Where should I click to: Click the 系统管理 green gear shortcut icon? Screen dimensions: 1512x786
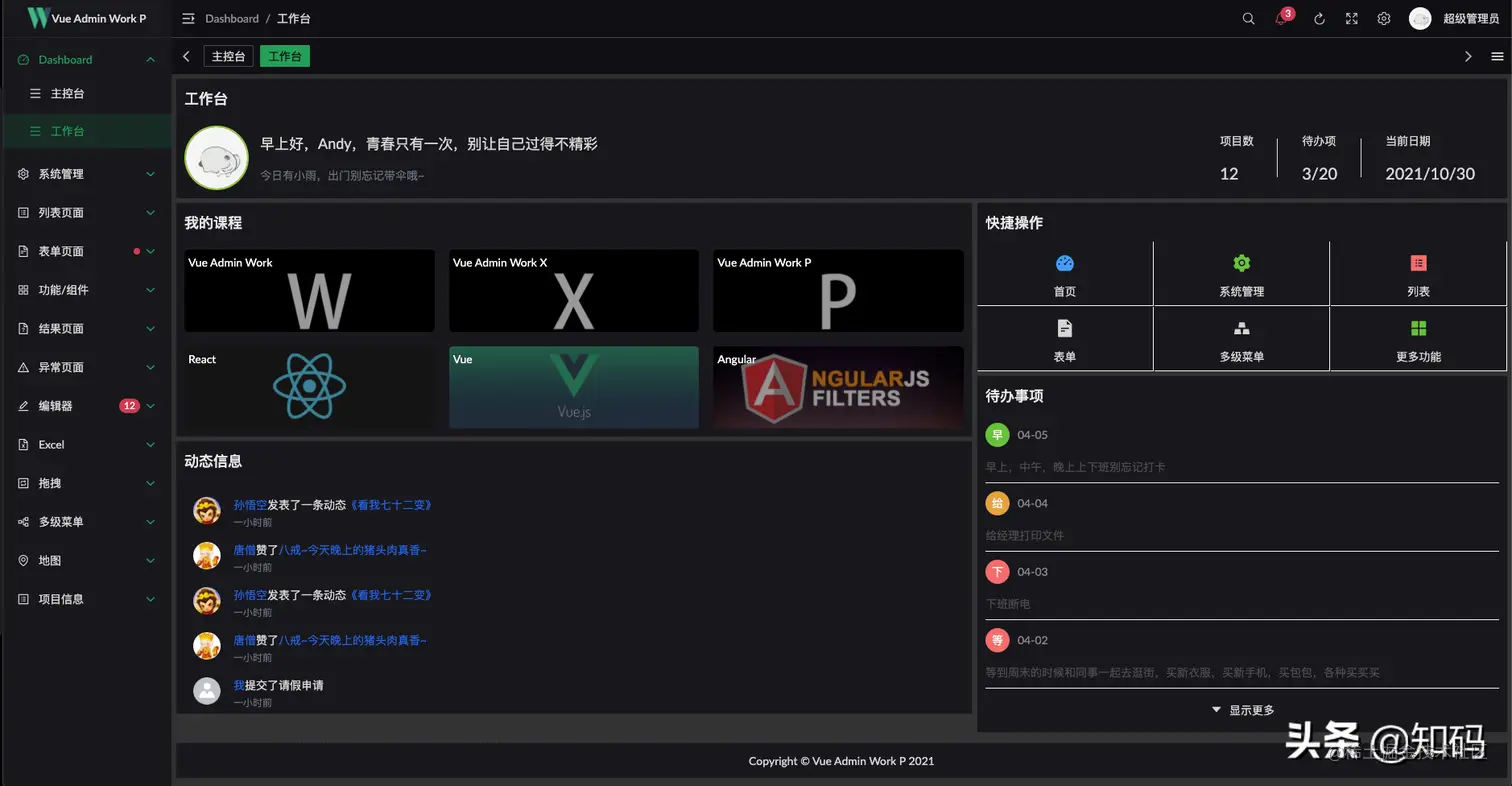click(1241, 264)
